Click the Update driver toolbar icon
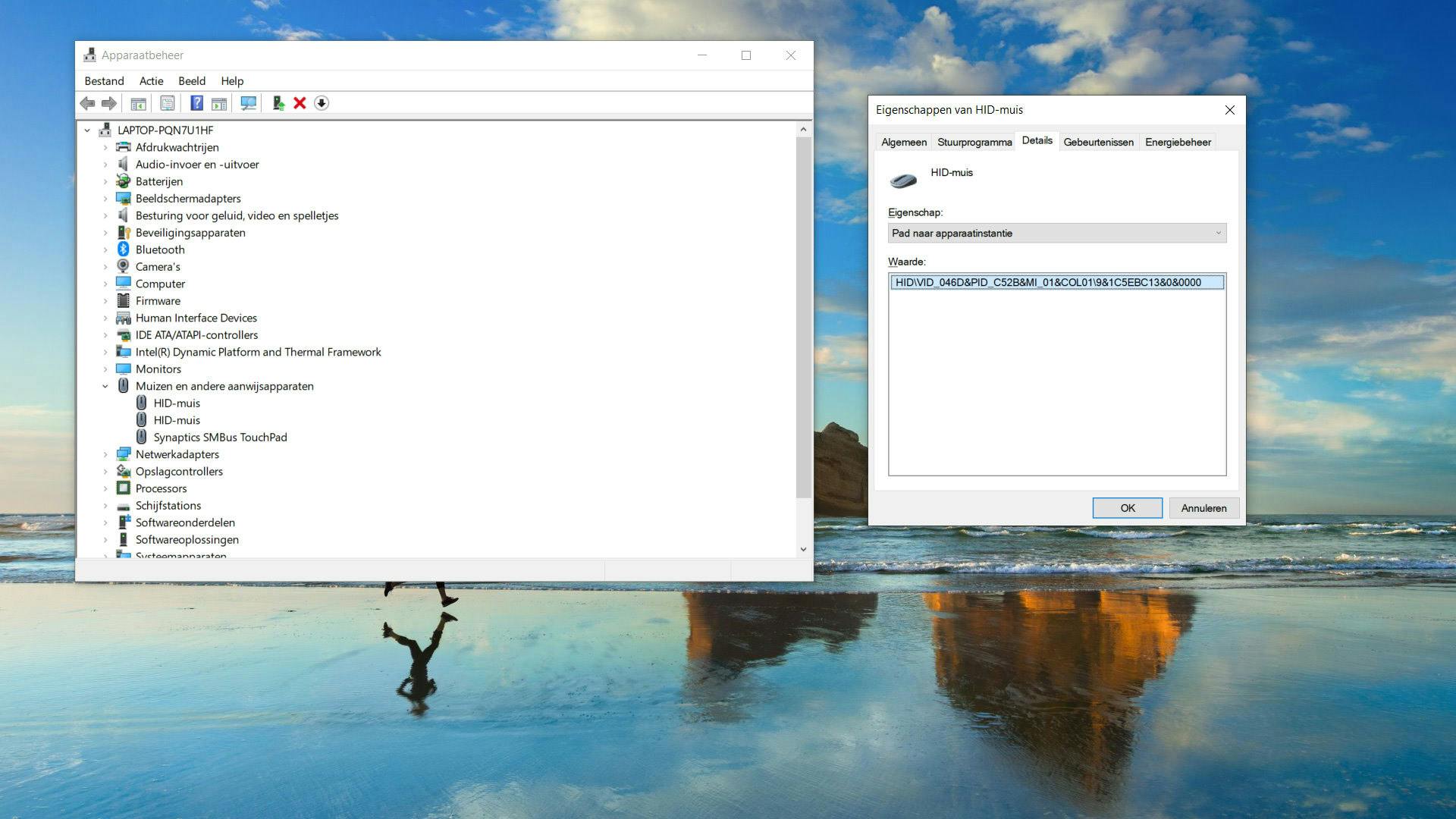This screenshot has height=819, width=1456. [x=278, y=103]
